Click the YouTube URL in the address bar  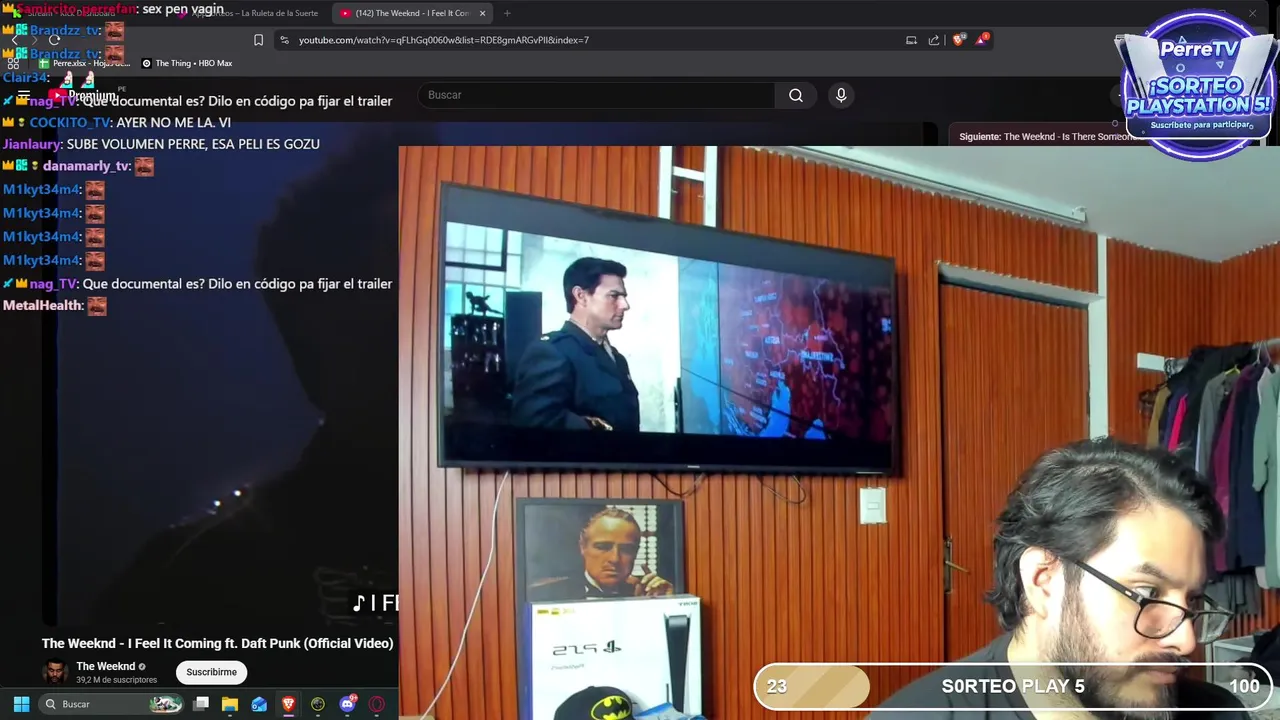tap(443, 40)
